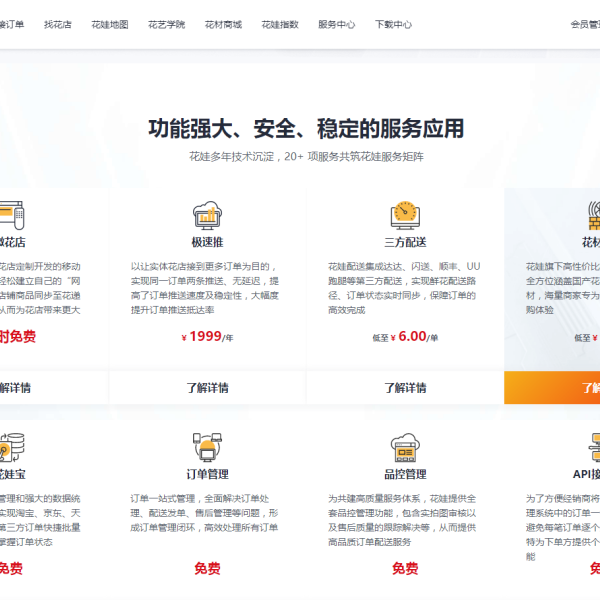Click the 极速推 card title
Screen dimensions: 600x600
(207, 242)
